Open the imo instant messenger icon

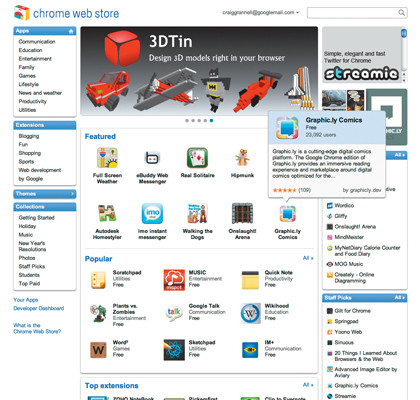152,213
